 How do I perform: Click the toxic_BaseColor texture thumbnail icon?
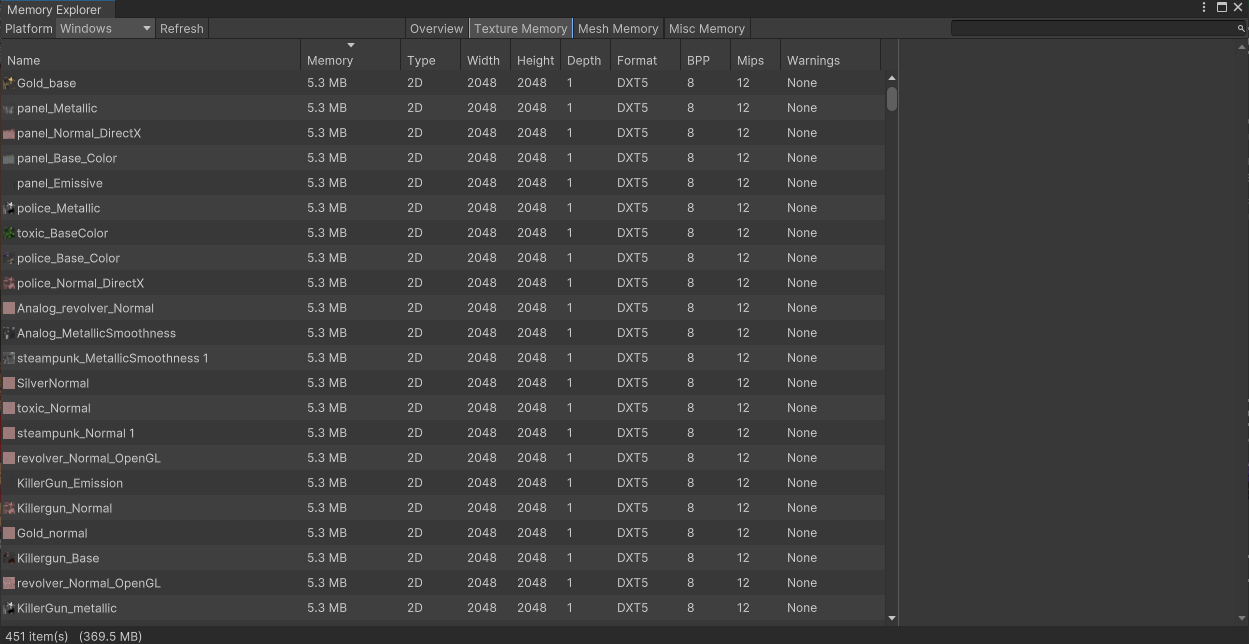pos(9,233)
